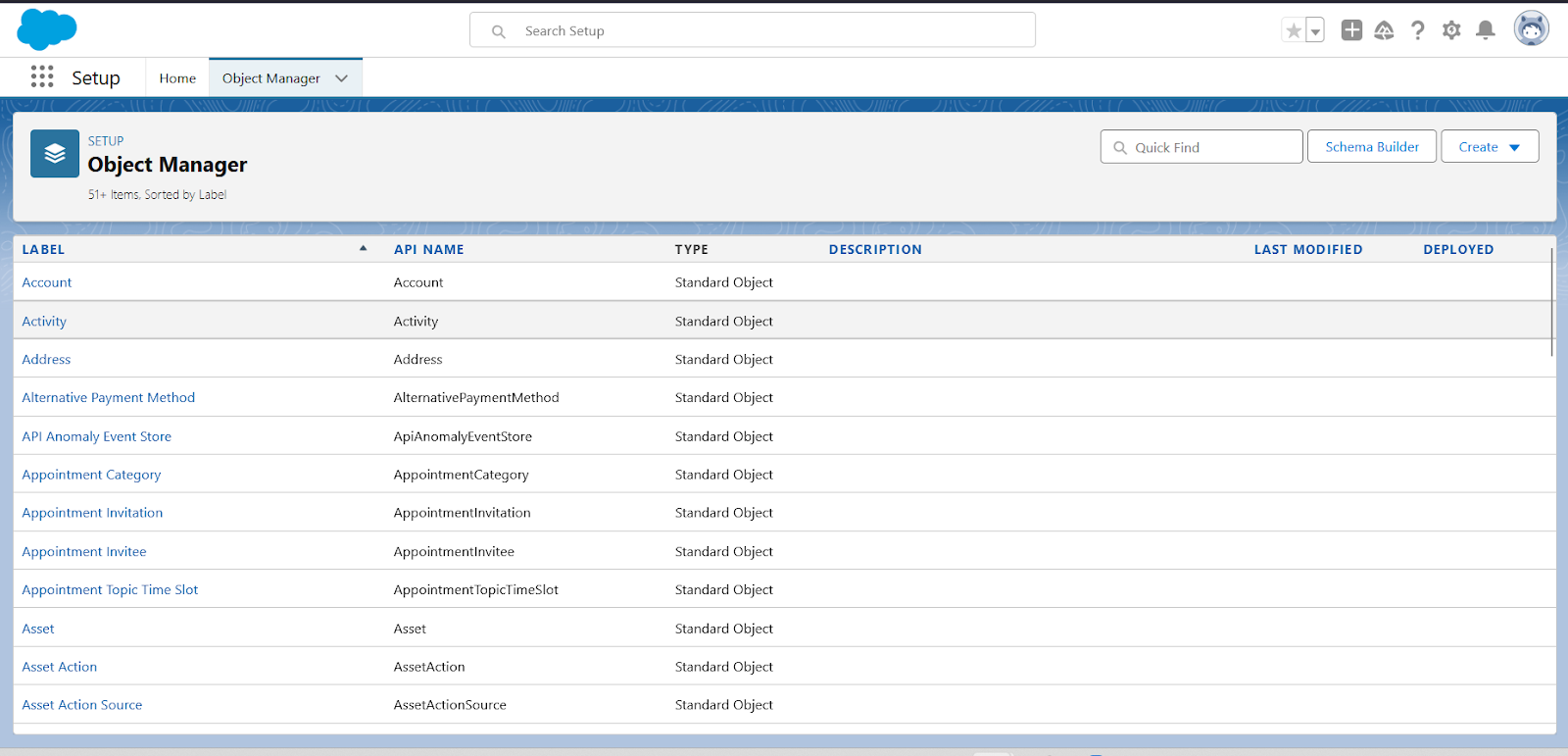Click the Object Manager layers icon
The width and height of the screenshot is (1568, 756).
pyautogui.click(x=55, y=154)
